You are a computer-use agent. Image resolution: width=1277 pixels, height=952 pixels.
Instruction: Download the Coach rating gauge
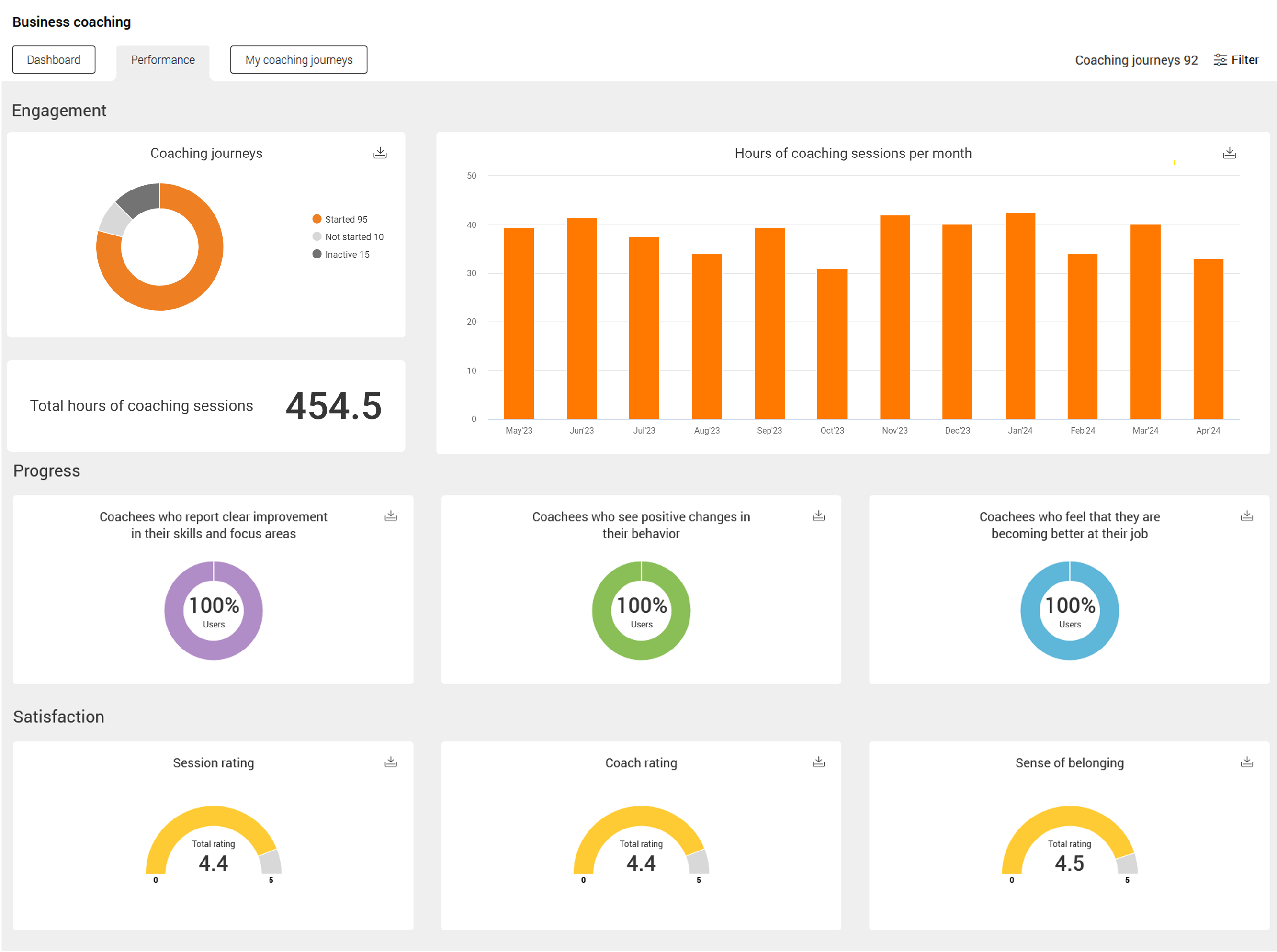(818, 762)
